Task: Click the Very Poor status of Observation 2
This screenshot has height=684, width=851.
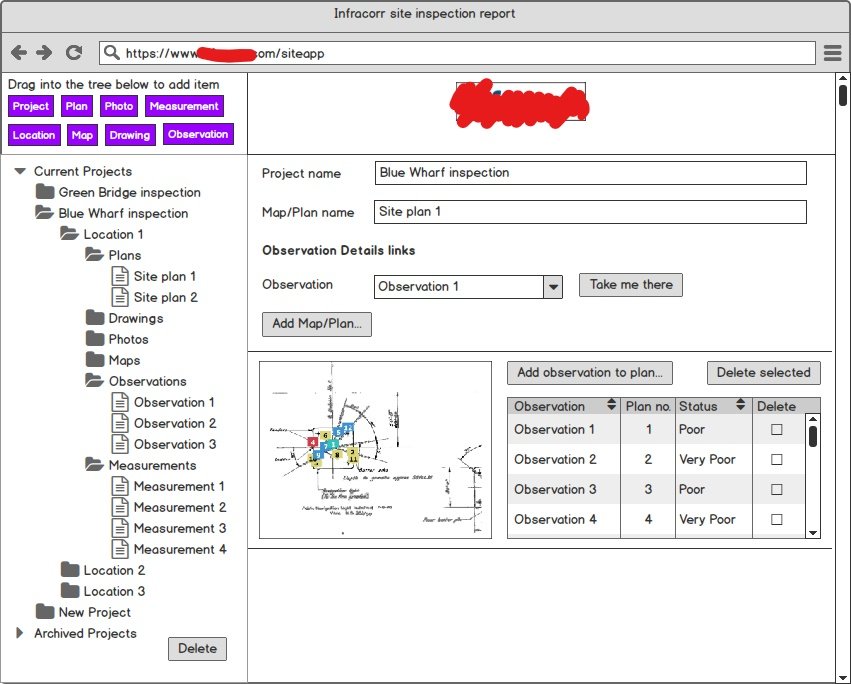Action: 707,459
